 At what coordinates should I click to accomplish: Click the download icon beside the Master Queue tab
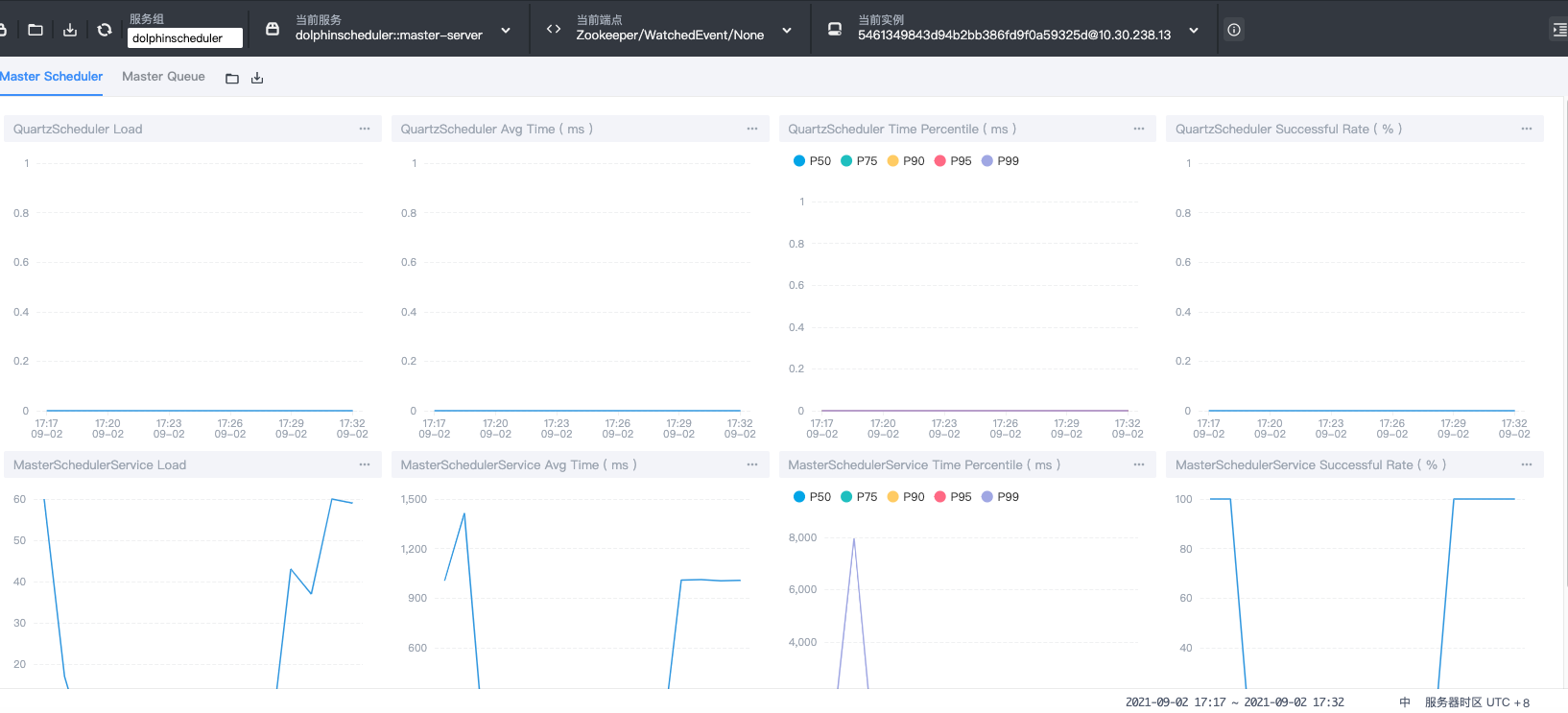coord(257,78)
